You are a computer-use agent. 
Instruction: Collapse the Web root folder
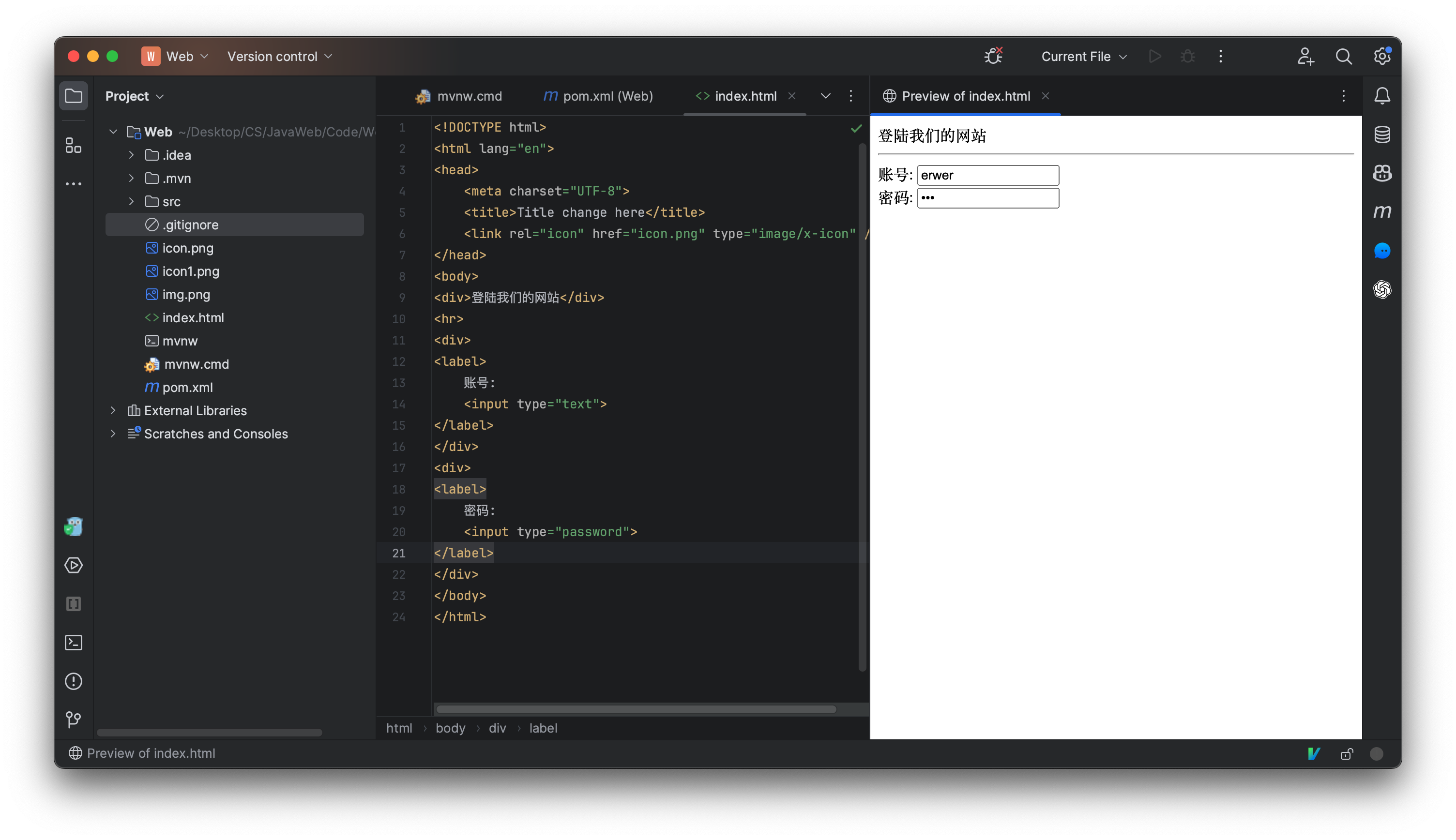(x=113, y=132)
